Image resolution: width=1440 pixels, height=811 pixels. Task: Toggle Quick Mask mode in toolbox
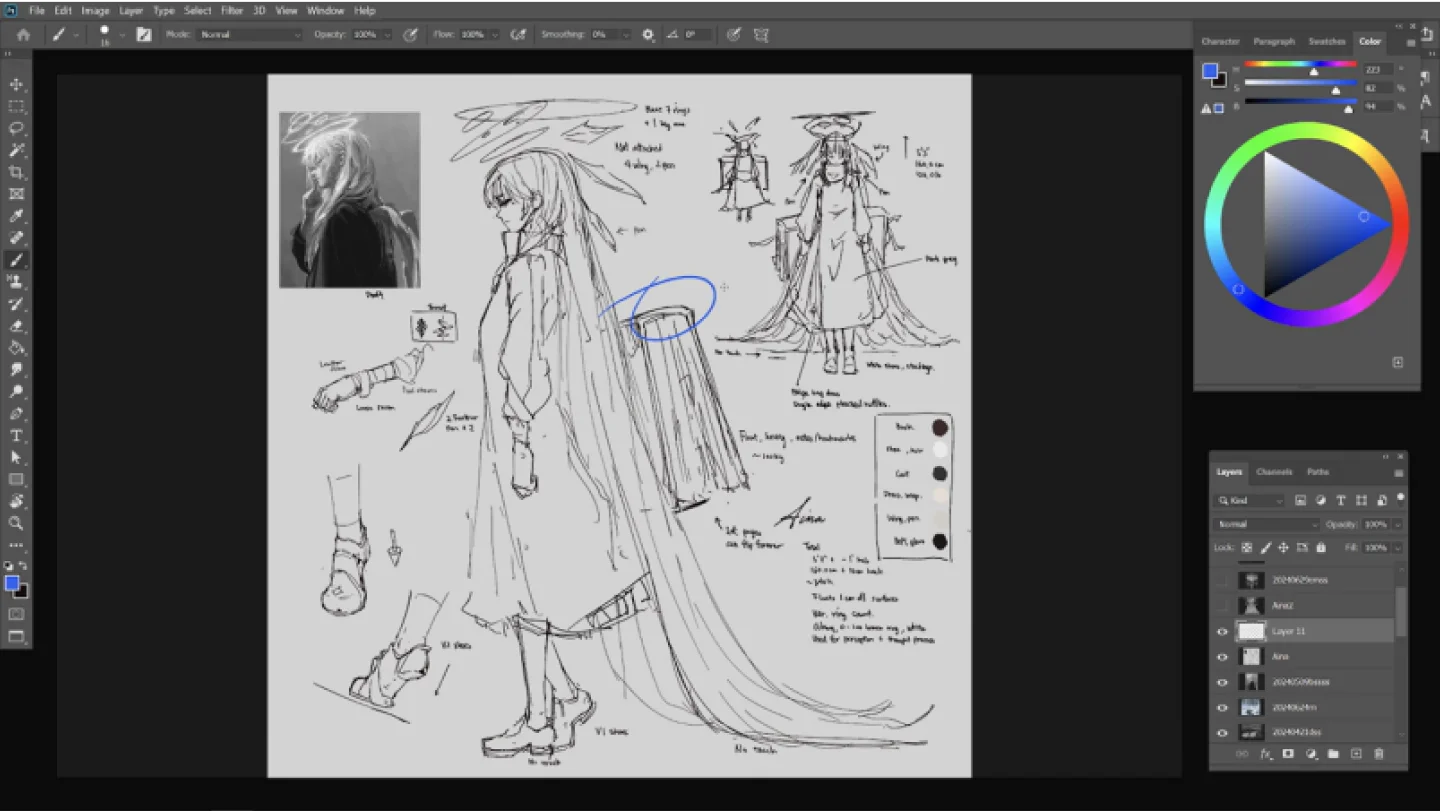coord(16,614)
